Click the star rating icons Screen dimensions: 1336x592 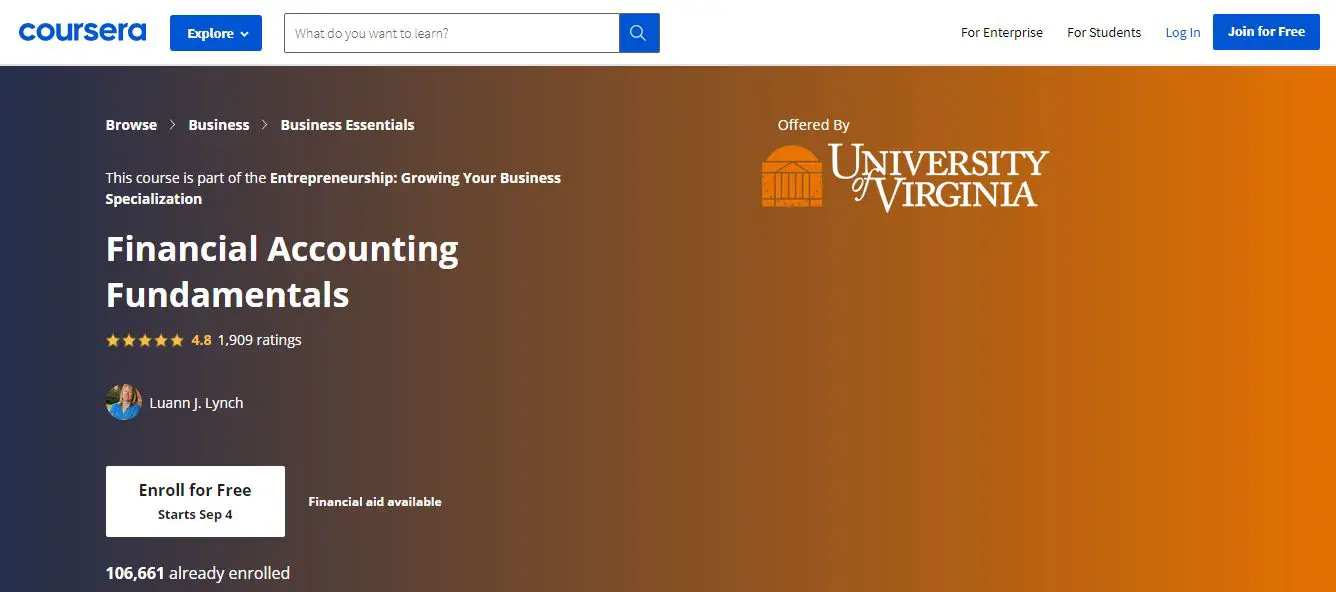coord(145,340)
